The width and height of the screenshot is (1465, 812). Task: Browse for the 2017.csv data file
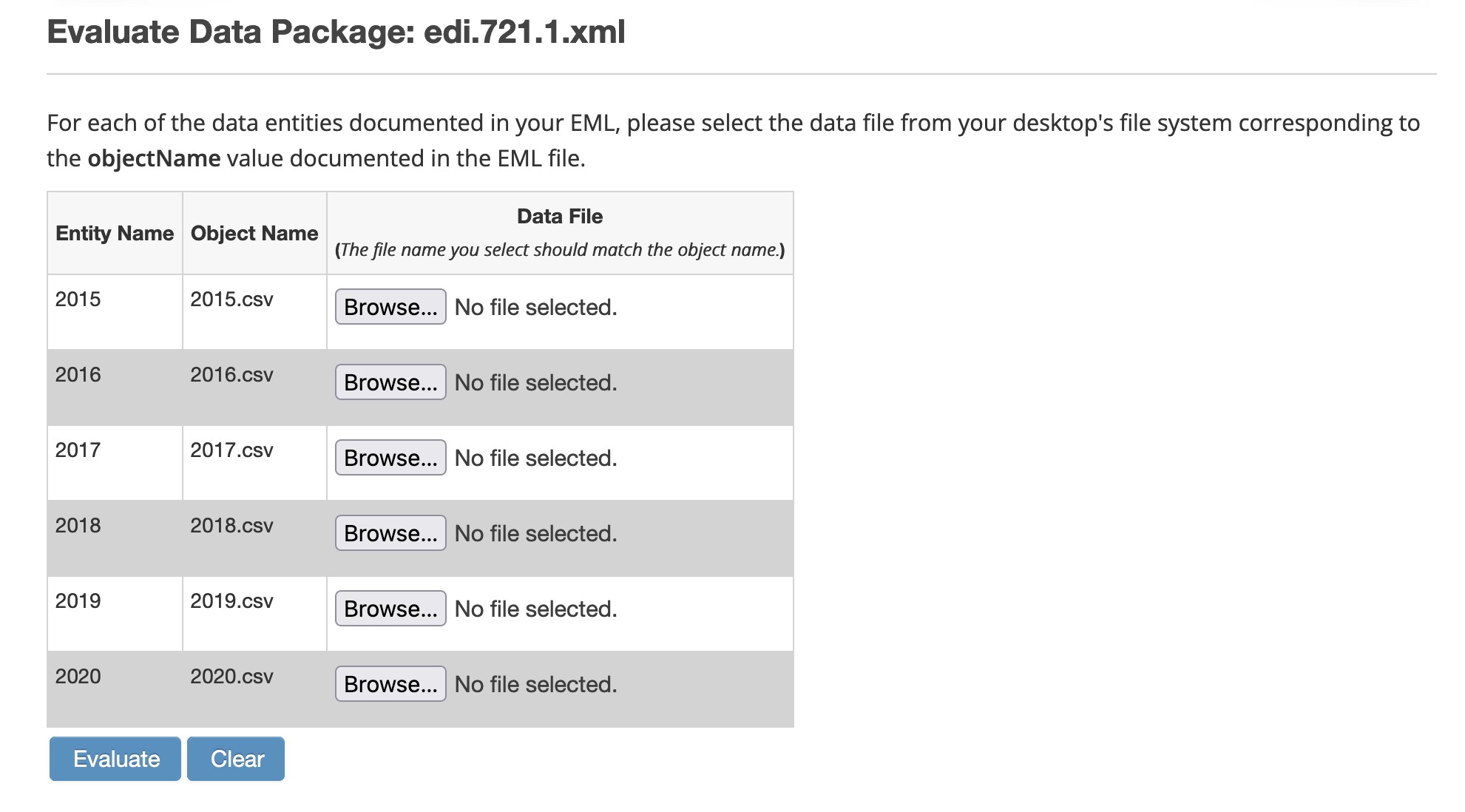pyautogui.click(x=390, y=458)
